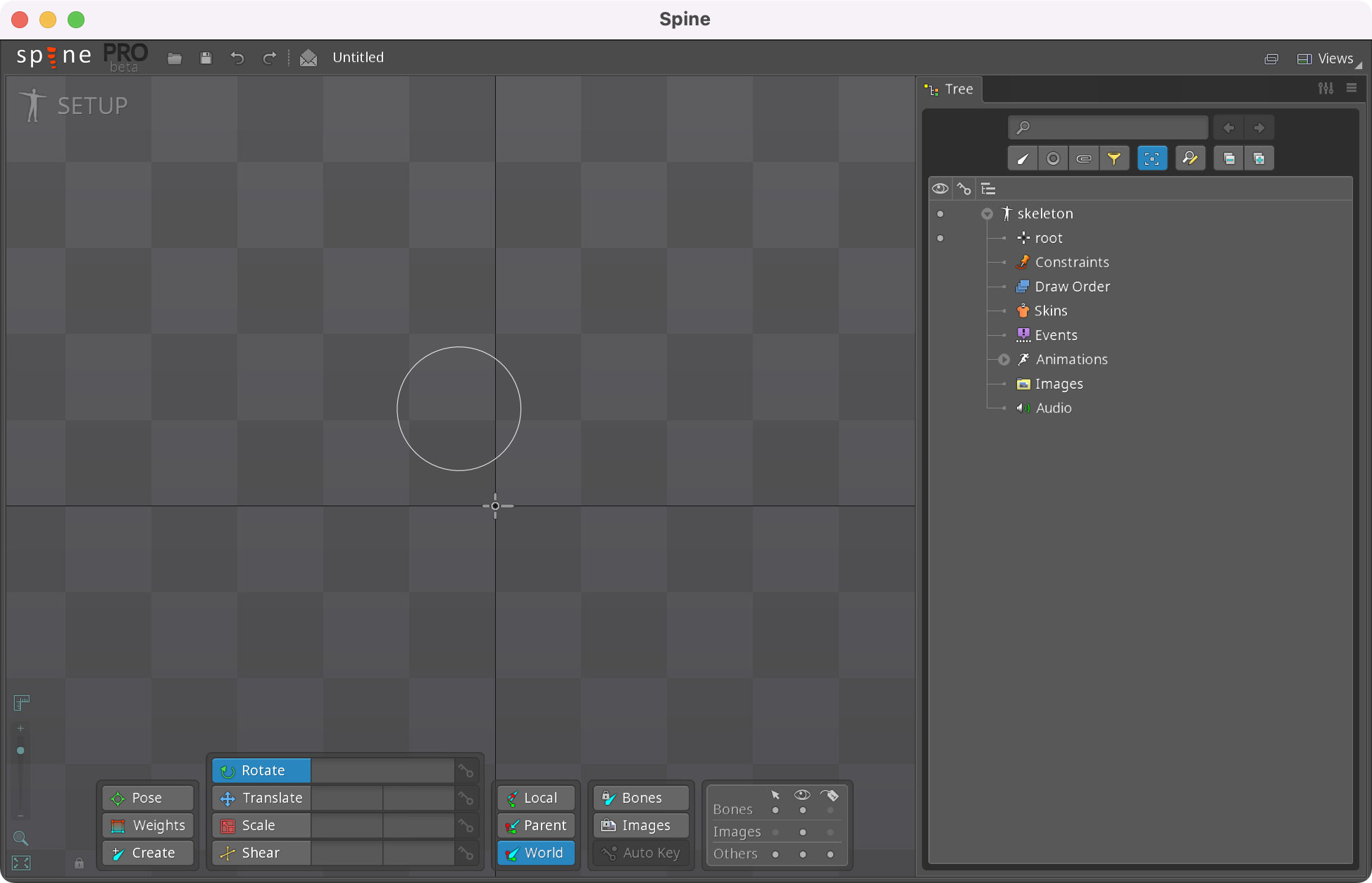Click the collapse-all icon in the Tree toolbar
The height and width of the screenshot is (883, 1372).
pyautogui.click(x=1228, y=158)
